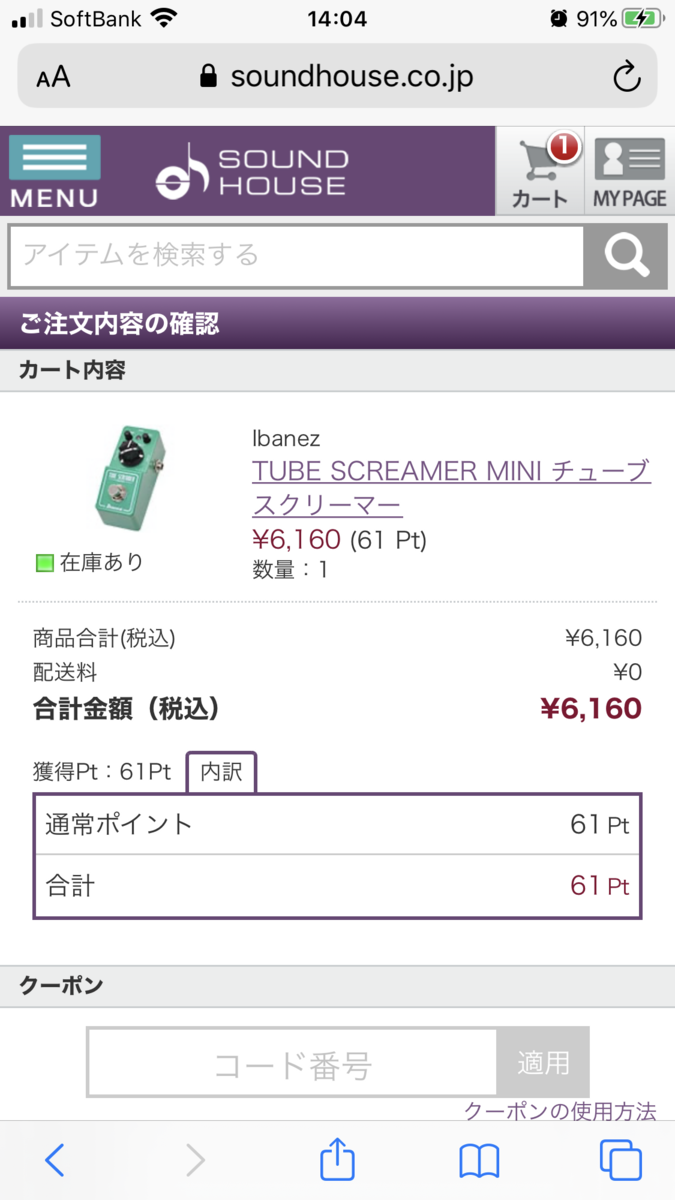The height and width of the screenshot is (1200, 675).
Task: Go back with Safari back arrow
Action: pyautogui.click(x=55, y=1160)
